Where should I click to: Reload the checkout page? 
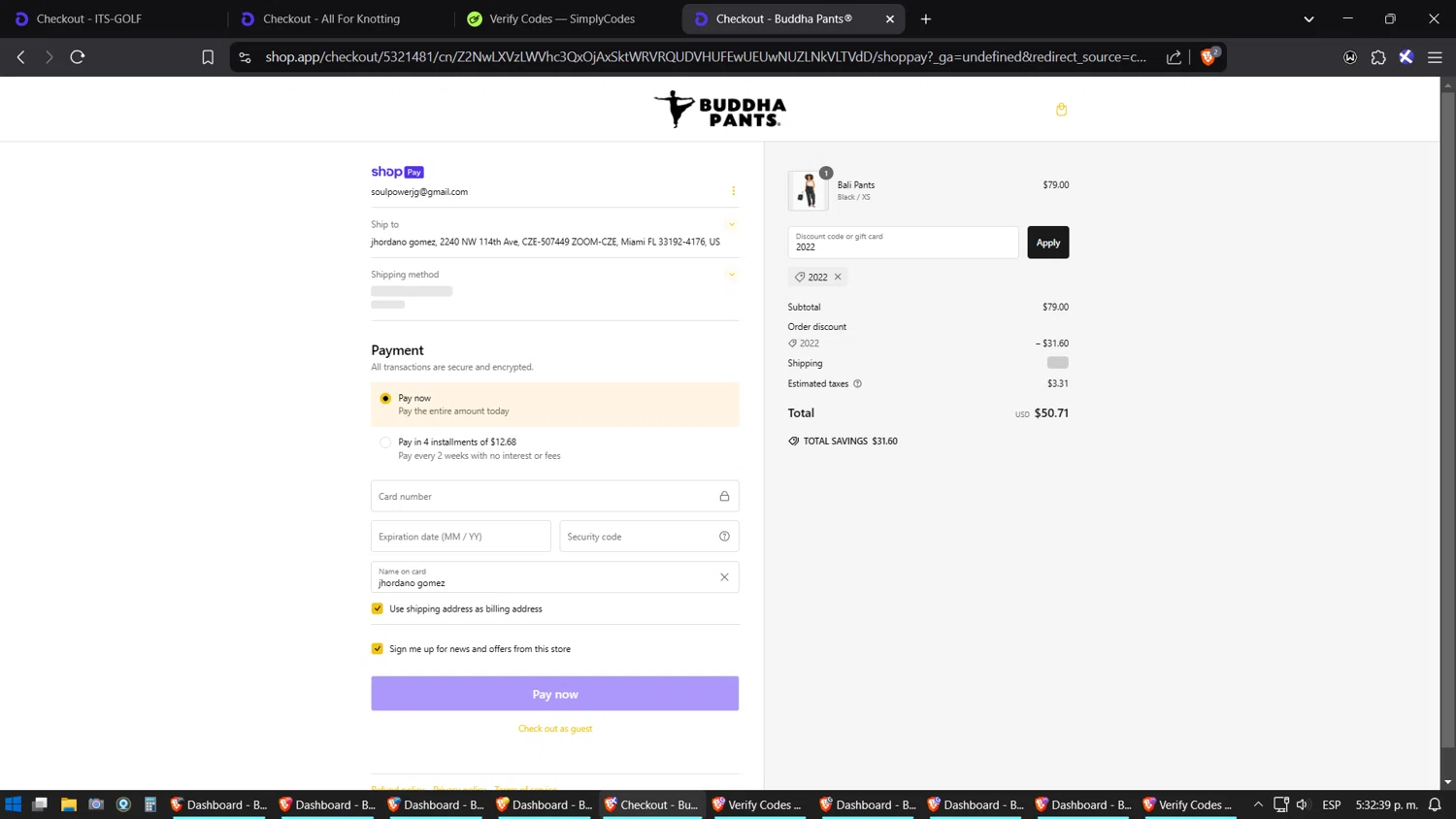pos(78,57)
